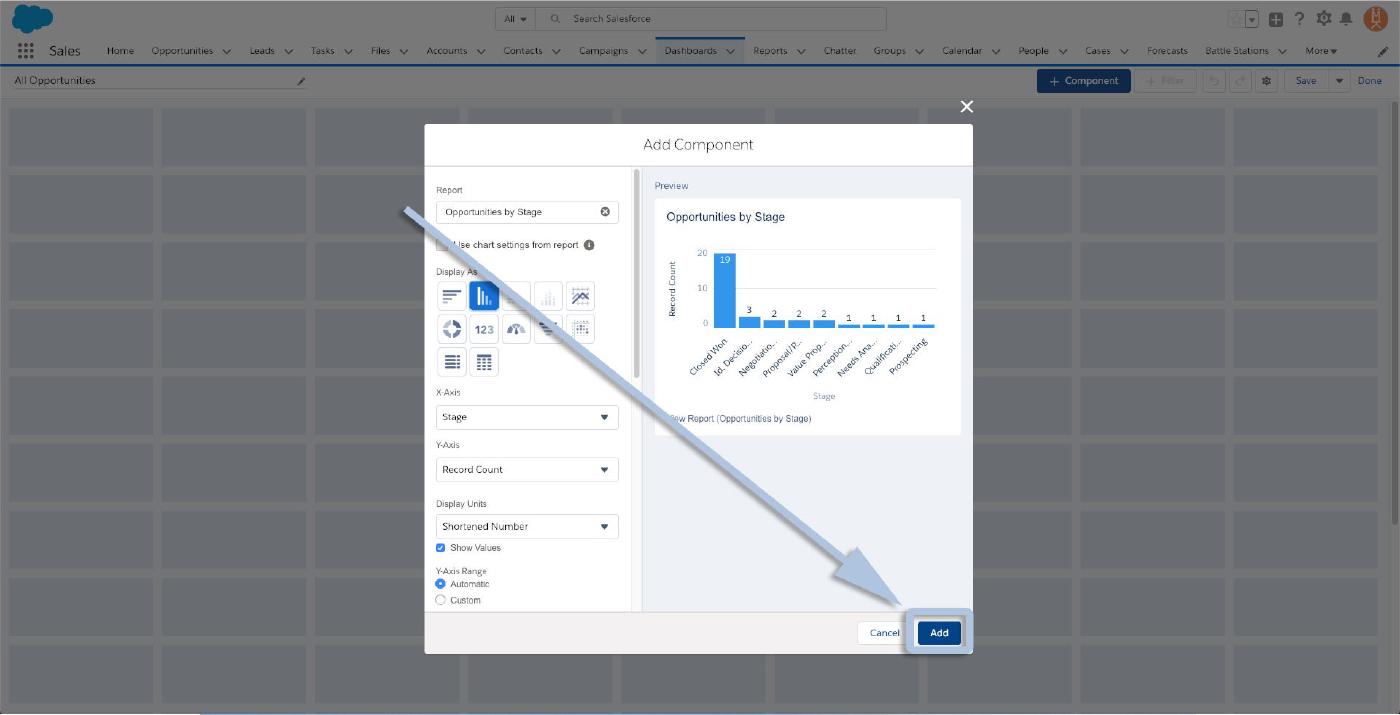Uncheck the Show Values checkbox
Viewport: 1400px width, 715px height.
441,548
